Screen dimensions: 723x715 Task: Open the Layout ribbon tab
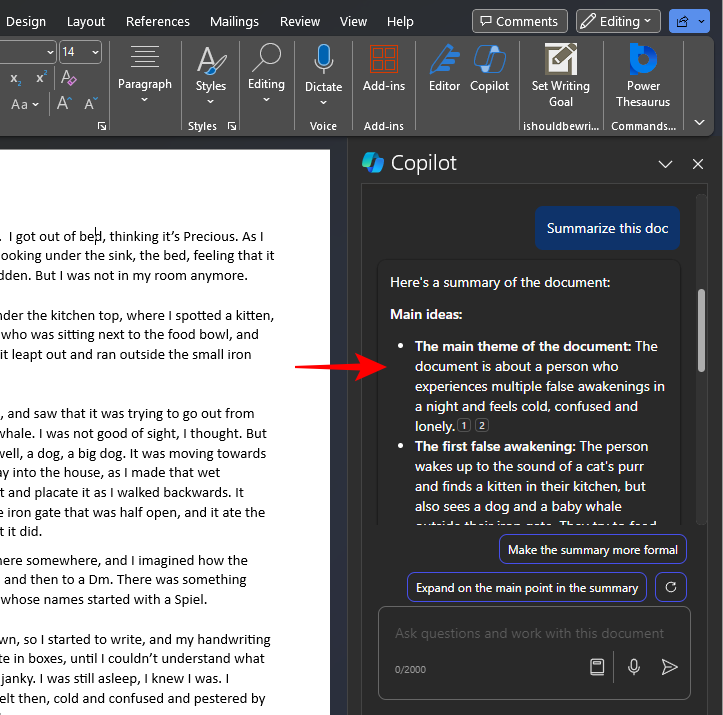[x=86, y=22]
